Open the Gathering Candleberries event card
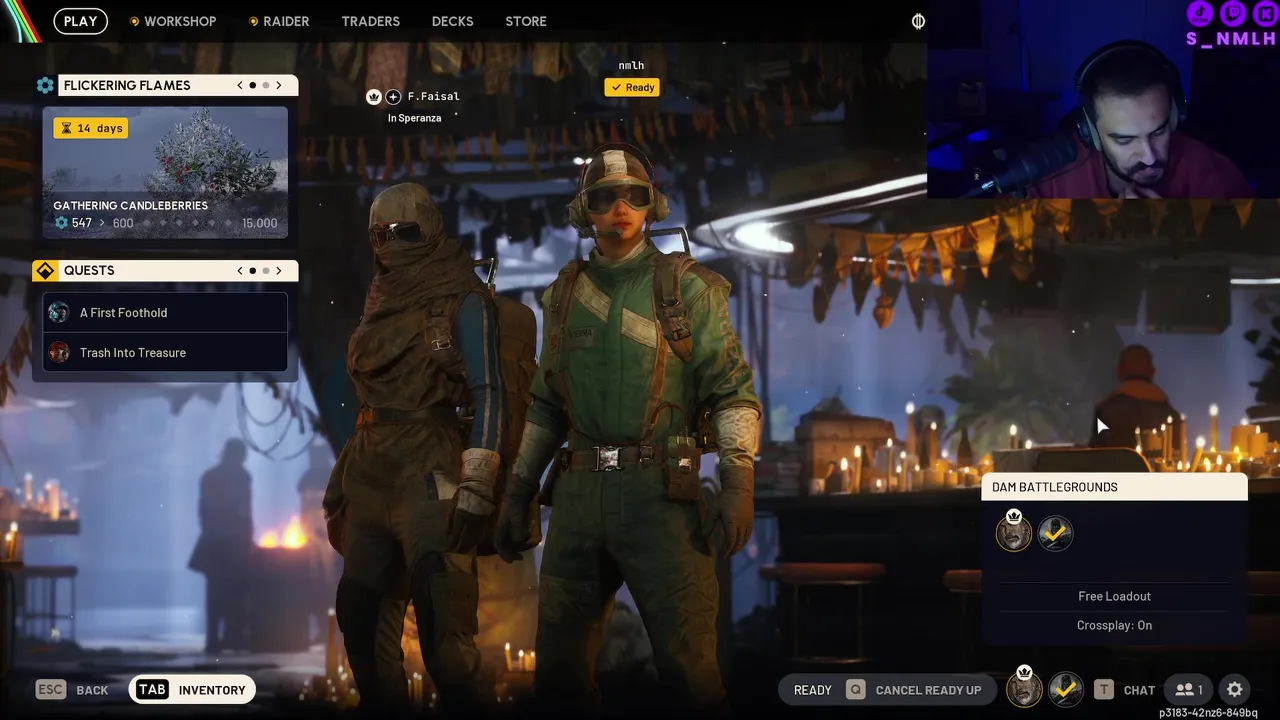The height and width of the screenshot is (720, 1280). pos(165,173)
